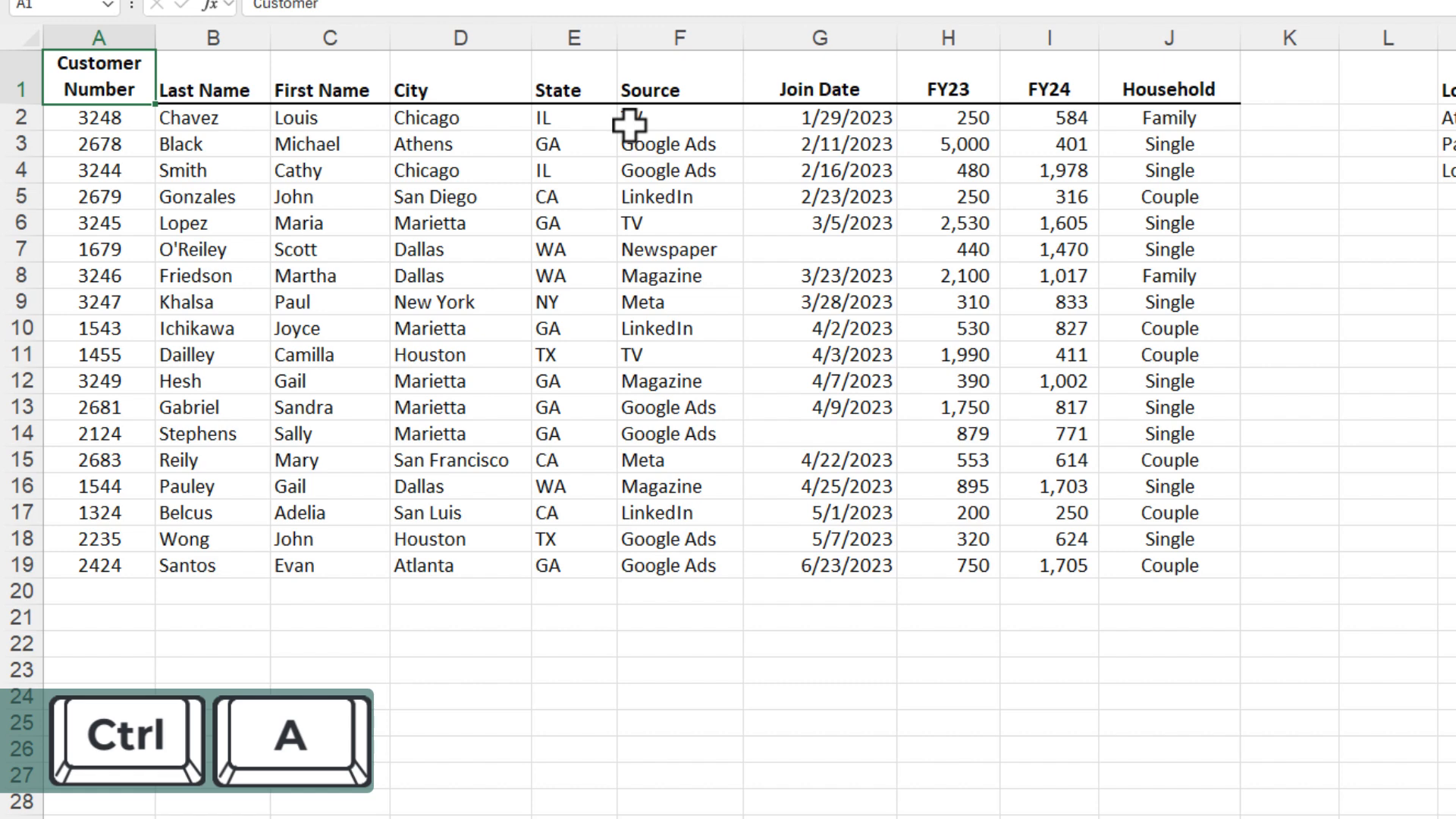Click the empty Source cell for Chavez

[679, 118]
